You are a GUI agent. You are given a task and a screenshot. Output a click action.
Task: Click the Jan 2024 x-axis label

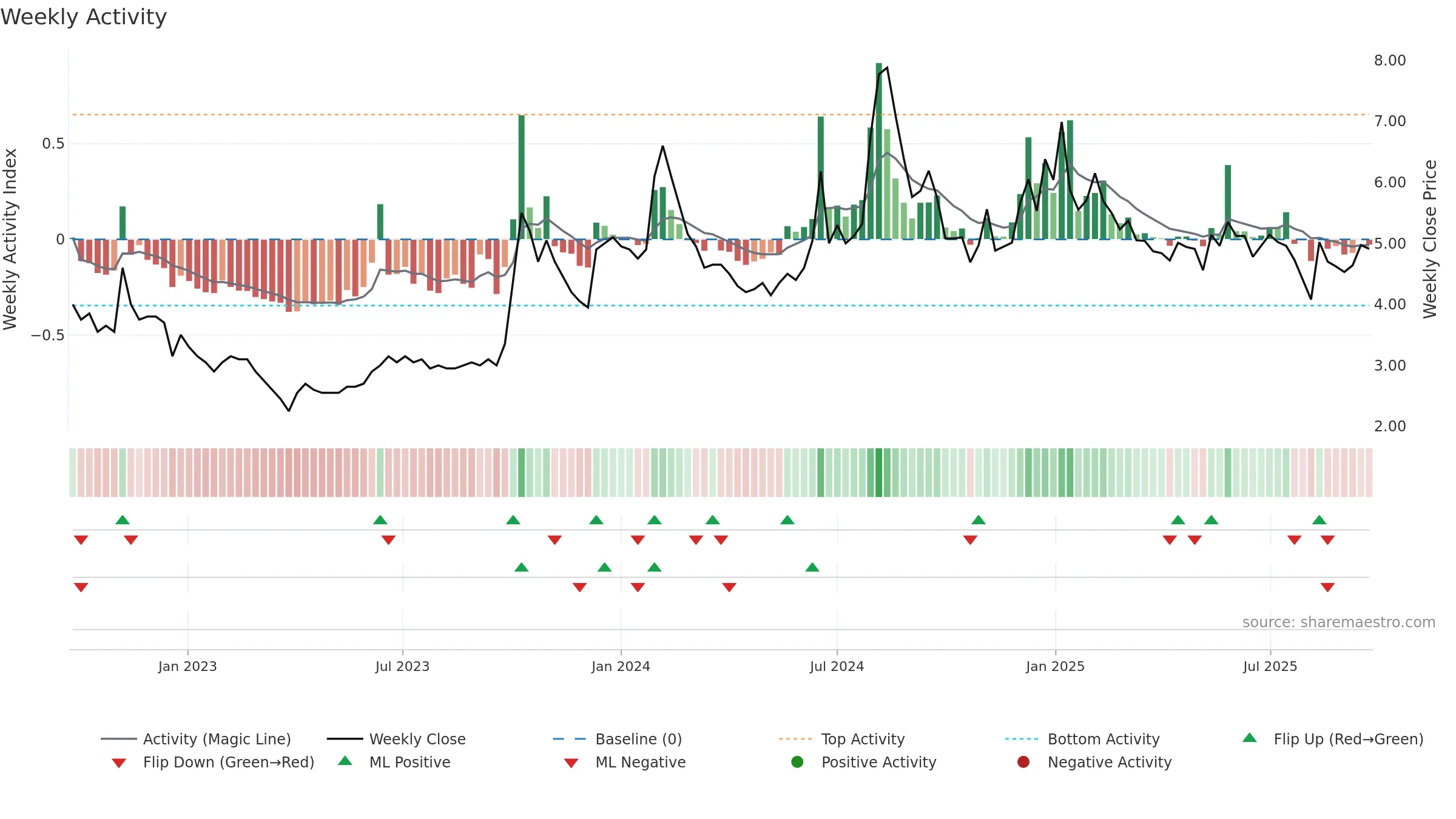pyautogui.click(x=621, y=666)
